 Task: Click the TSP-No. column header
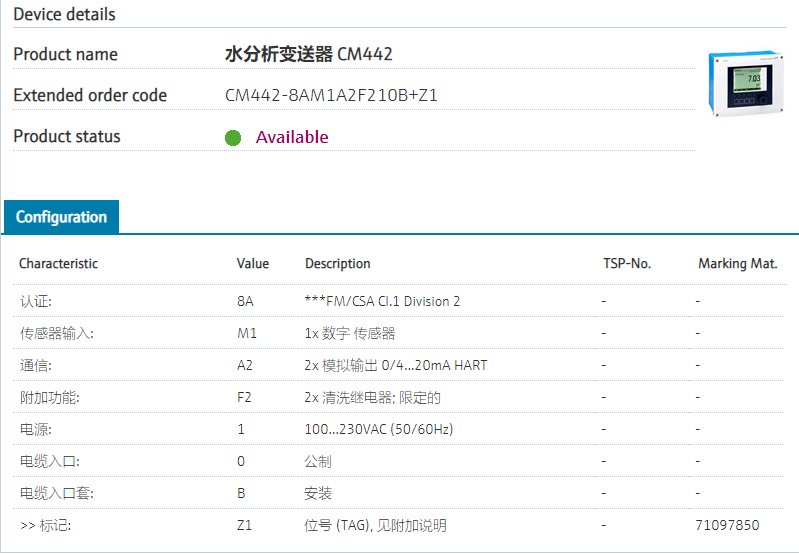click(626, 264)
